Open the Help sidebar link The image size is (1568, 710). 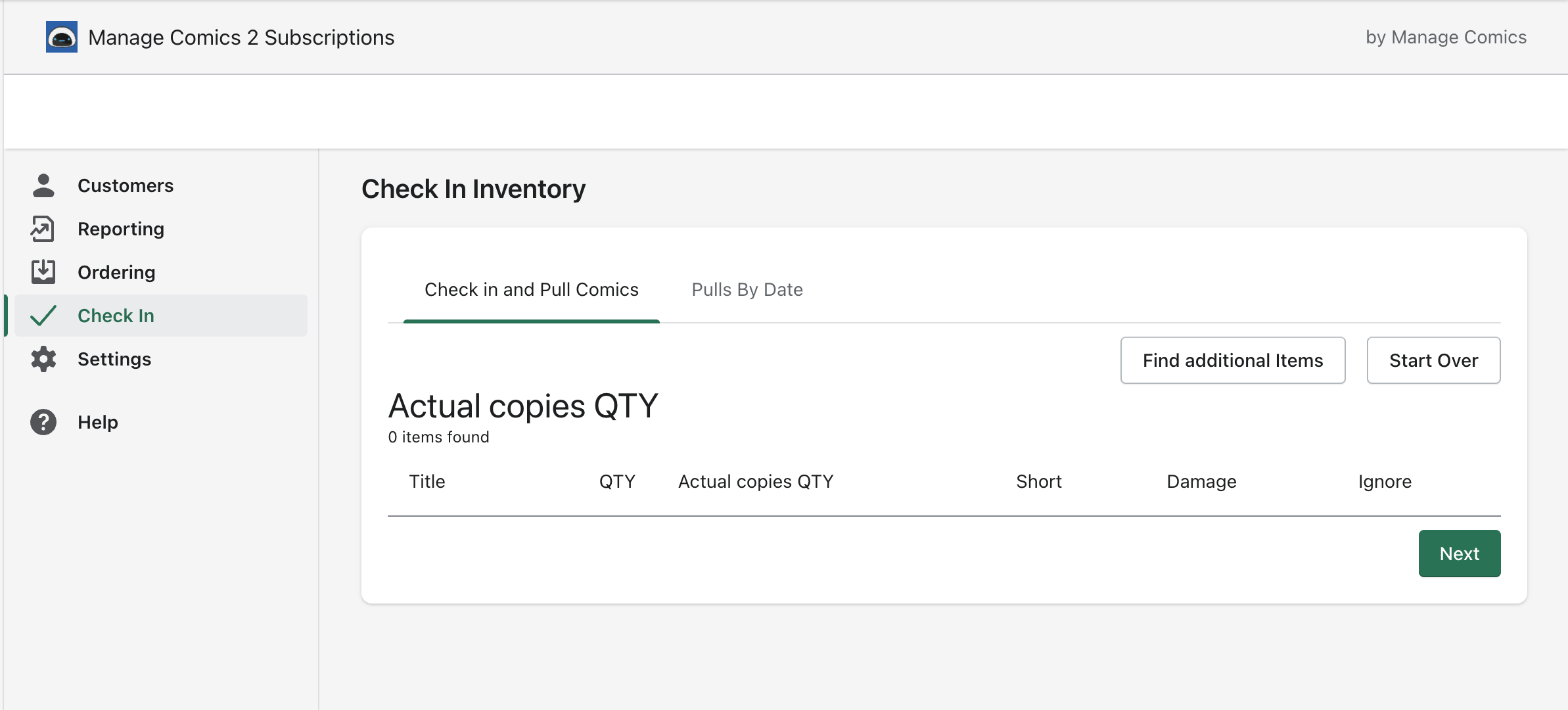point(98,422)
